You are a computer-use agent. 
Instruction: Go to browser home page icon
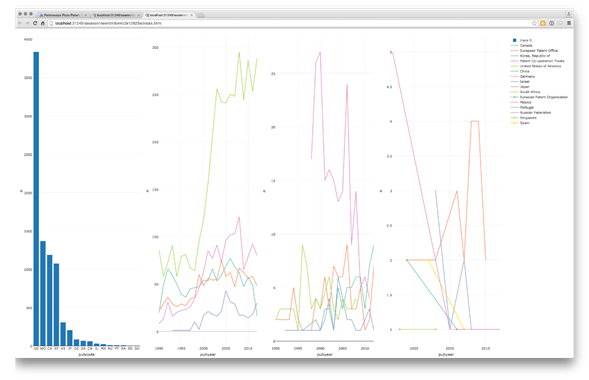point(42,23)
